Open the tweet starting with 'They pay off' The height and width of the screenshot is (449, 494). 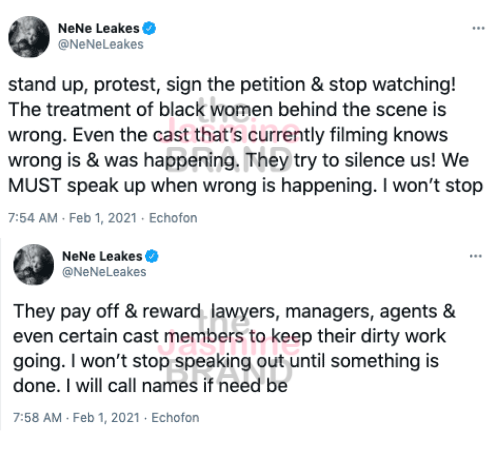(x=234, y=348)
